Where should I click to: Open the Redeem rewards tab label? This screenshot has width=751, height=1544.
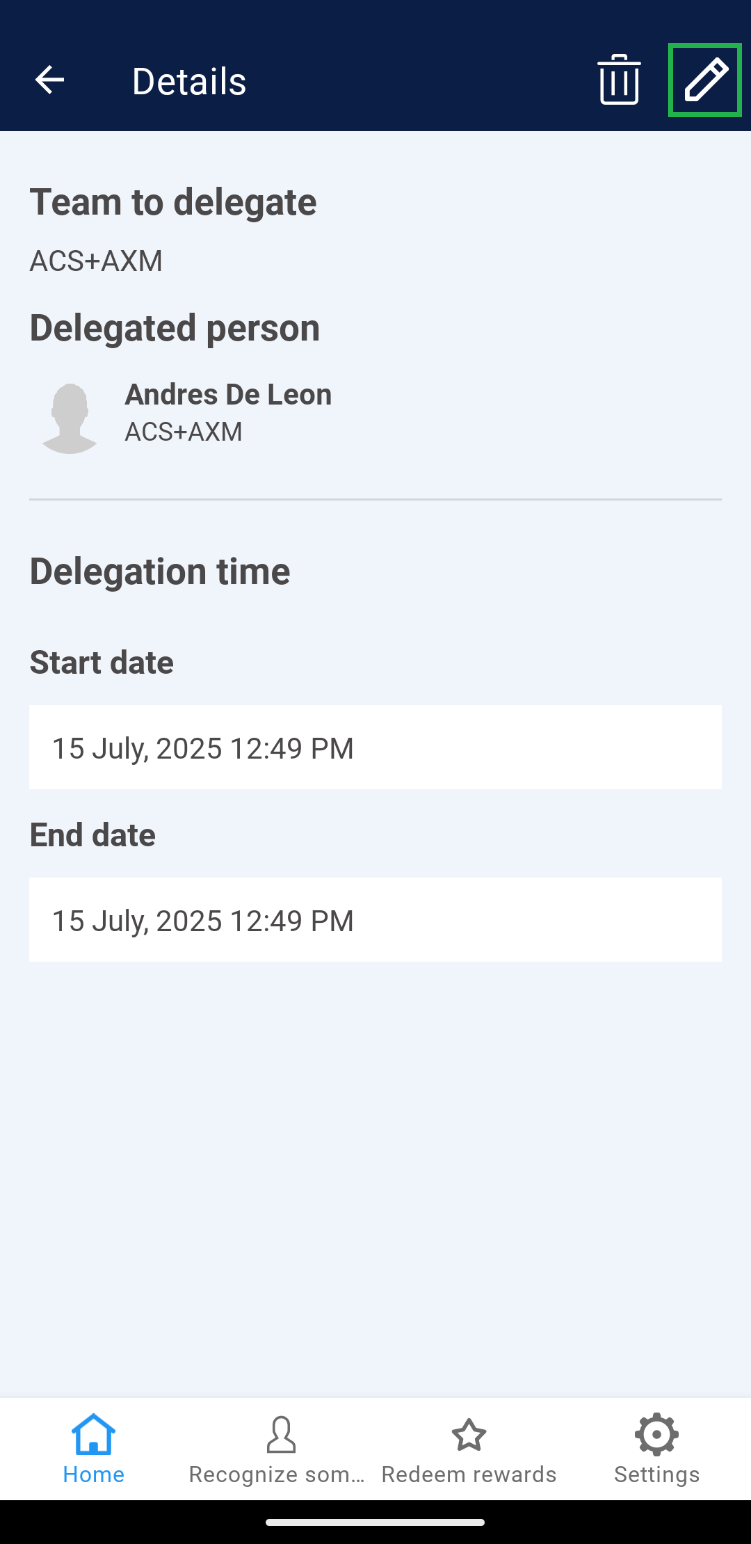point(469,1474)
